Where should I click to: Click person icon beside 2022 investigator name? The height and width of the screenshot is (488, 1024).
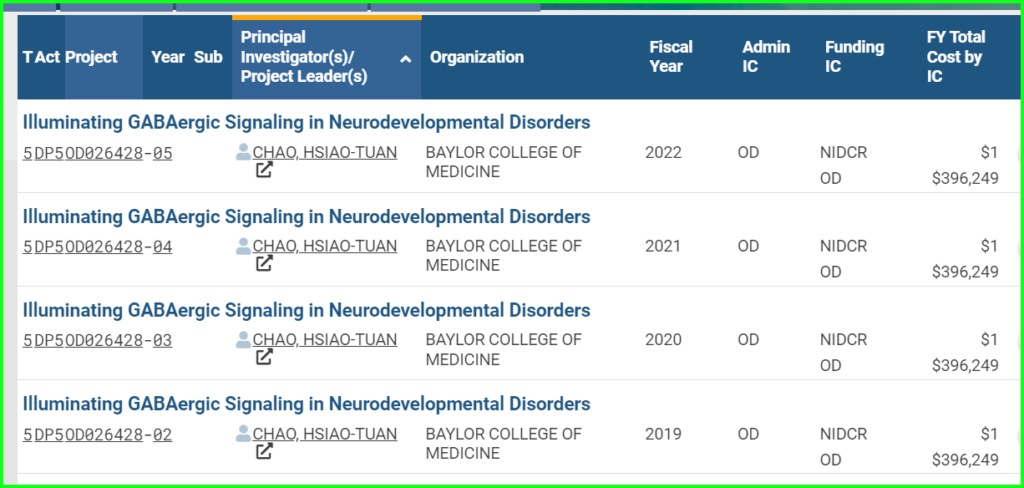pos(243,153)
